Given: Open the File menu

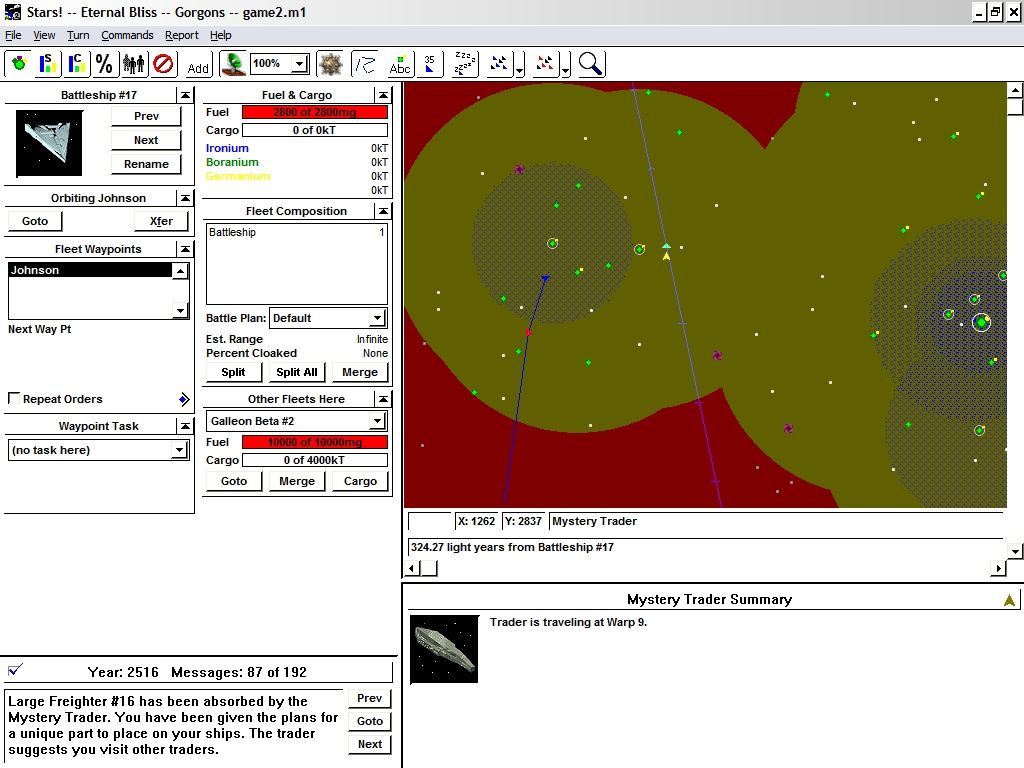Looking at the screenshot, I should 13,35.
